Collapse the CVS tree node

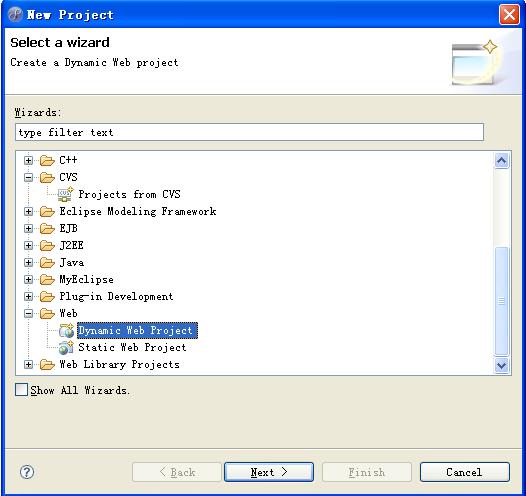coord(29,177)
